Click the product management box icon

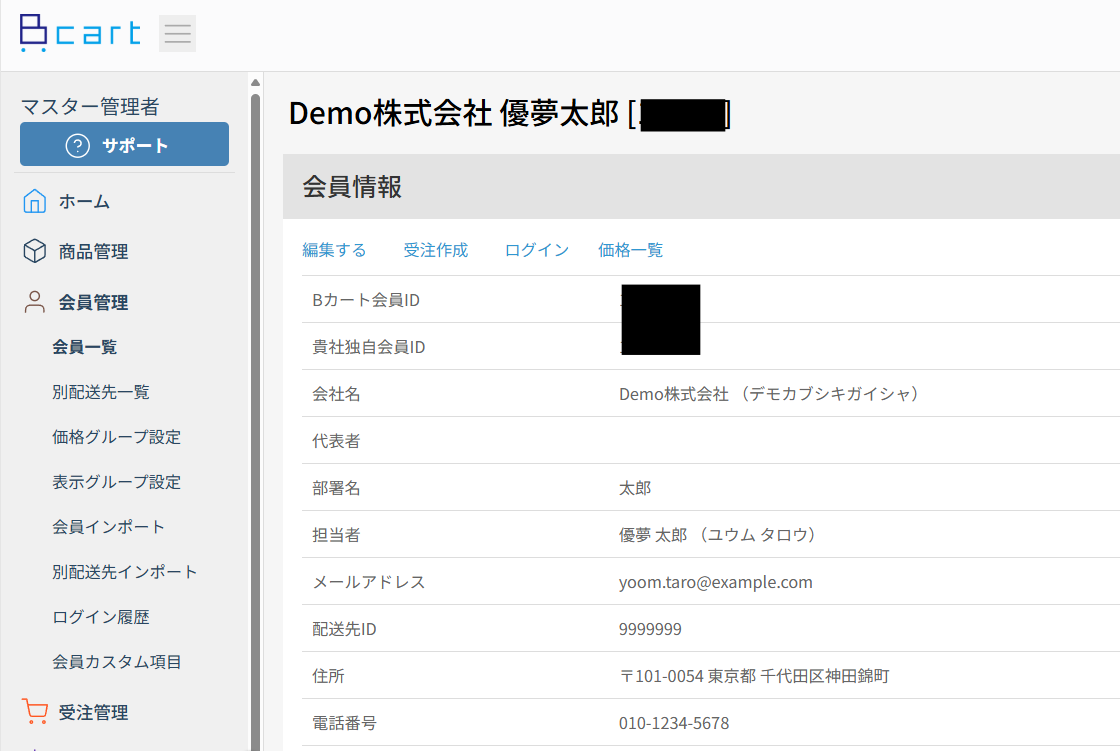[34, 252]
